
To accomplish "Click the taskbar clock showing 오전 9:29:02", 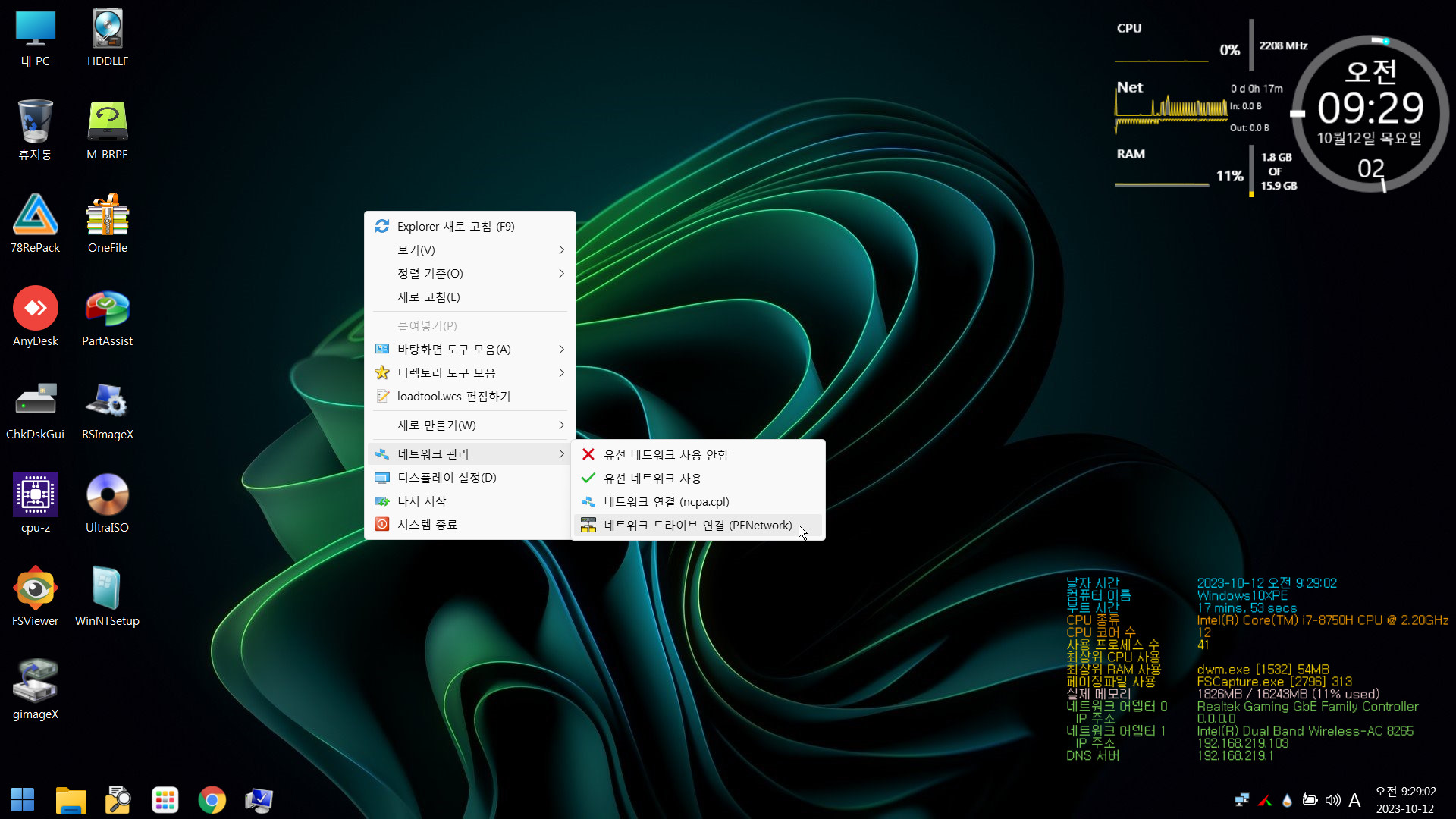I will tap(1405, 800).
